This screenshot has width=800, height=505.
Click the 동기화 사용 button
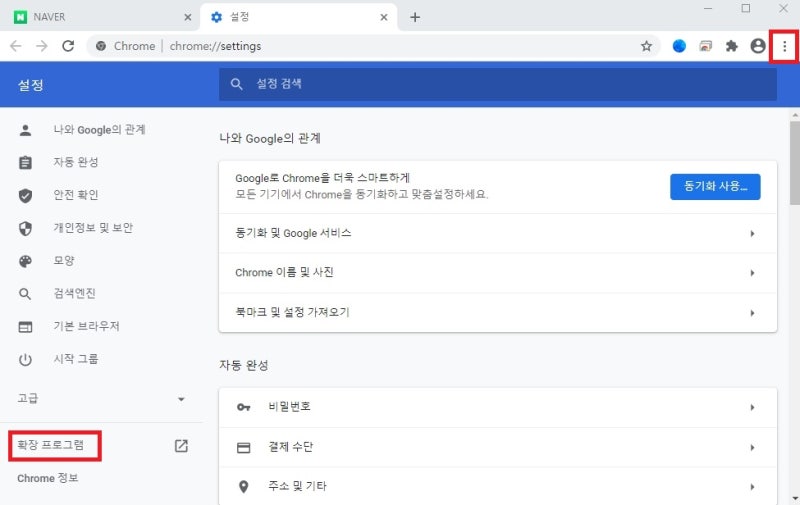point(715,187)
